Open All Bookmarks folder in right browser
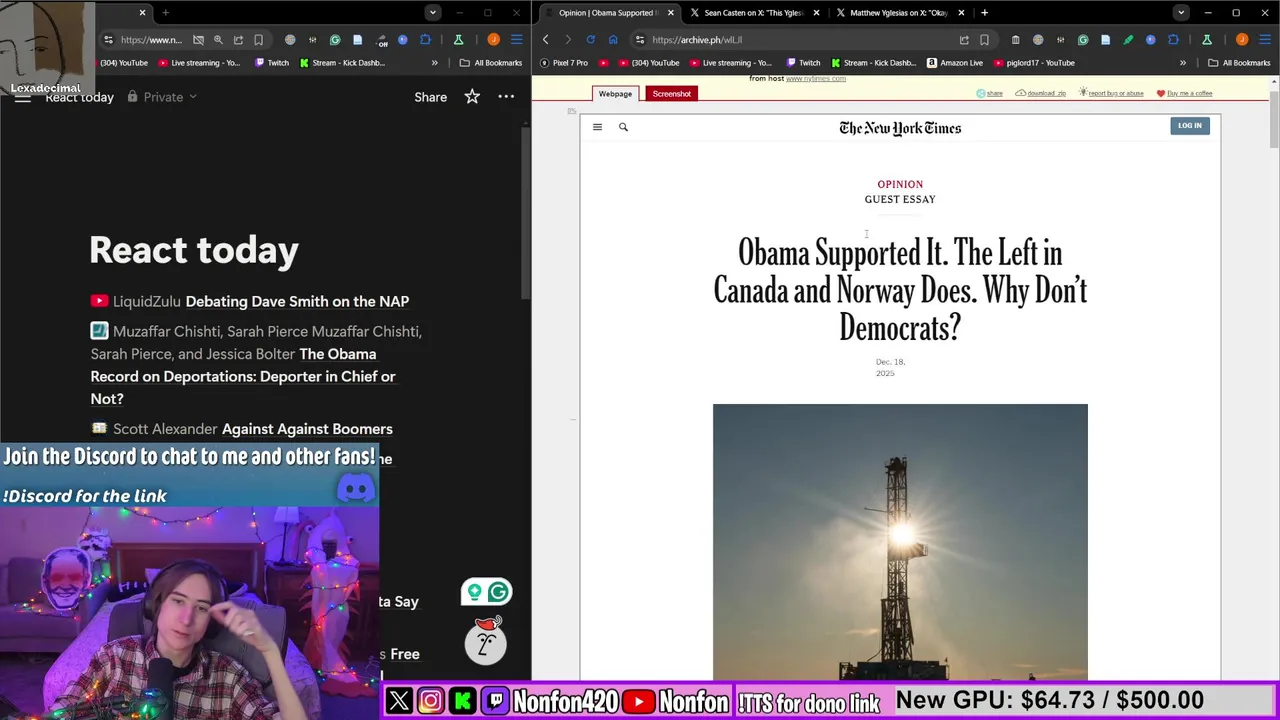 pos(1239,63)
